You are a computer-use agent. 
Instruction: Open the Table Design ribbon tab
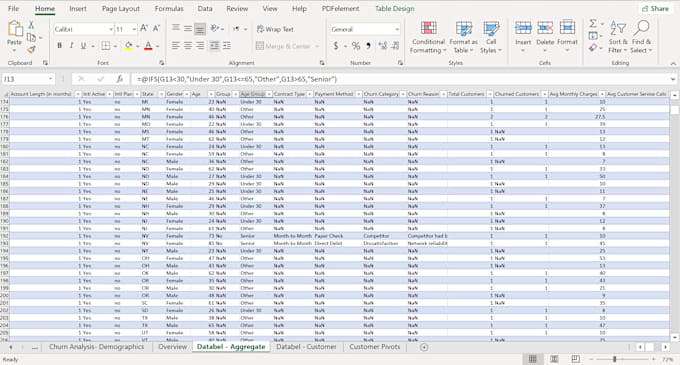[x=394, y=9]
